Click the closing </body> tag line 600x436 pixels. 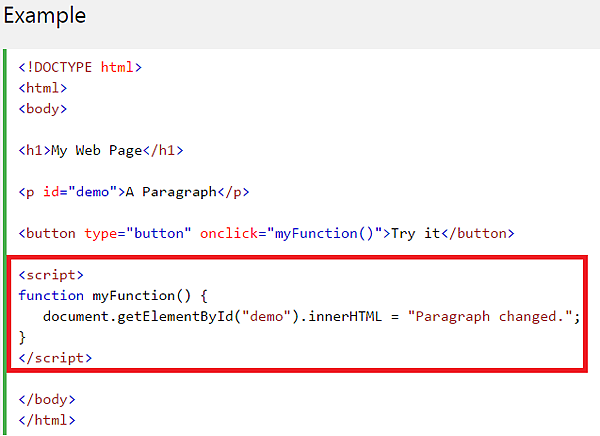tap(47, 400)
